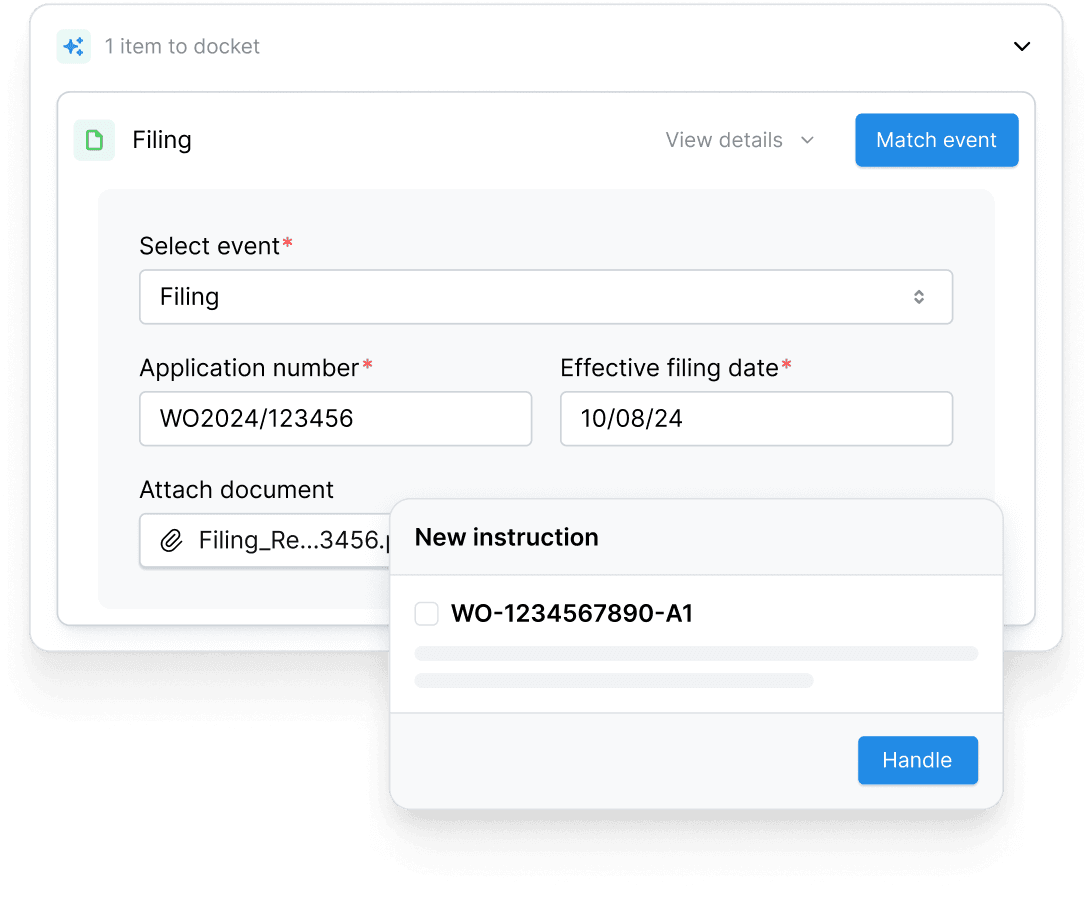Viewport: 1091px width, 899px height.
Task: Open the Select event dropdown showing Filing
Action: click(545, 297)
